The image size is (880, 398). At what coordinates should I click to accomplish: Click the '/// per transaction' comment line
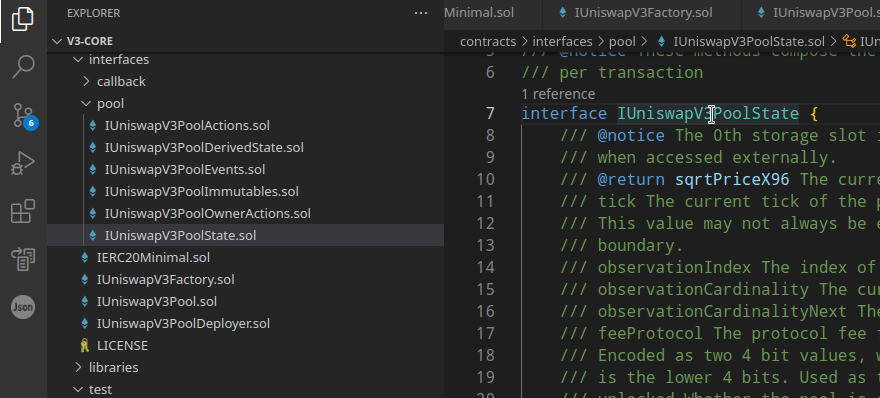coord(612,72)
